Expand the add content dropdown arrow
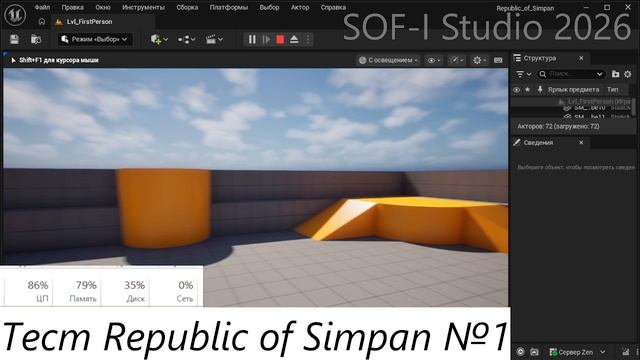 click(x=165, y=40)
